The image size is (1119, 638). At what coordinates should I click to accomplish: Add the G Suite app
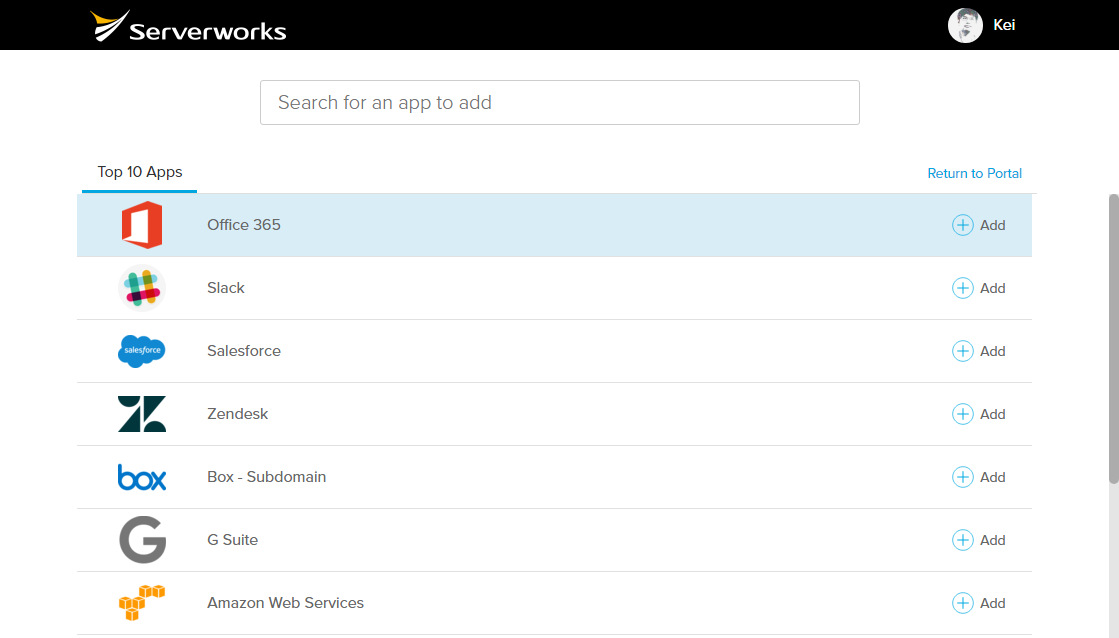(978, 540)
